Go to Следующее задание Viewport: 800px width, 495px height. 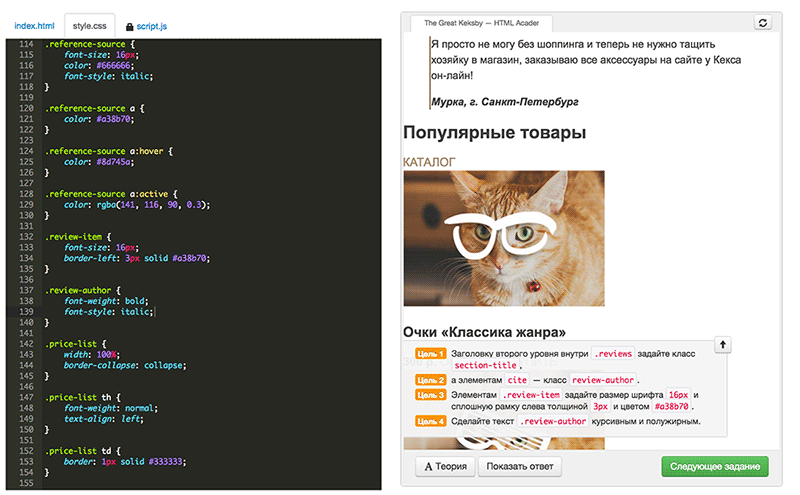pos(714,466)
